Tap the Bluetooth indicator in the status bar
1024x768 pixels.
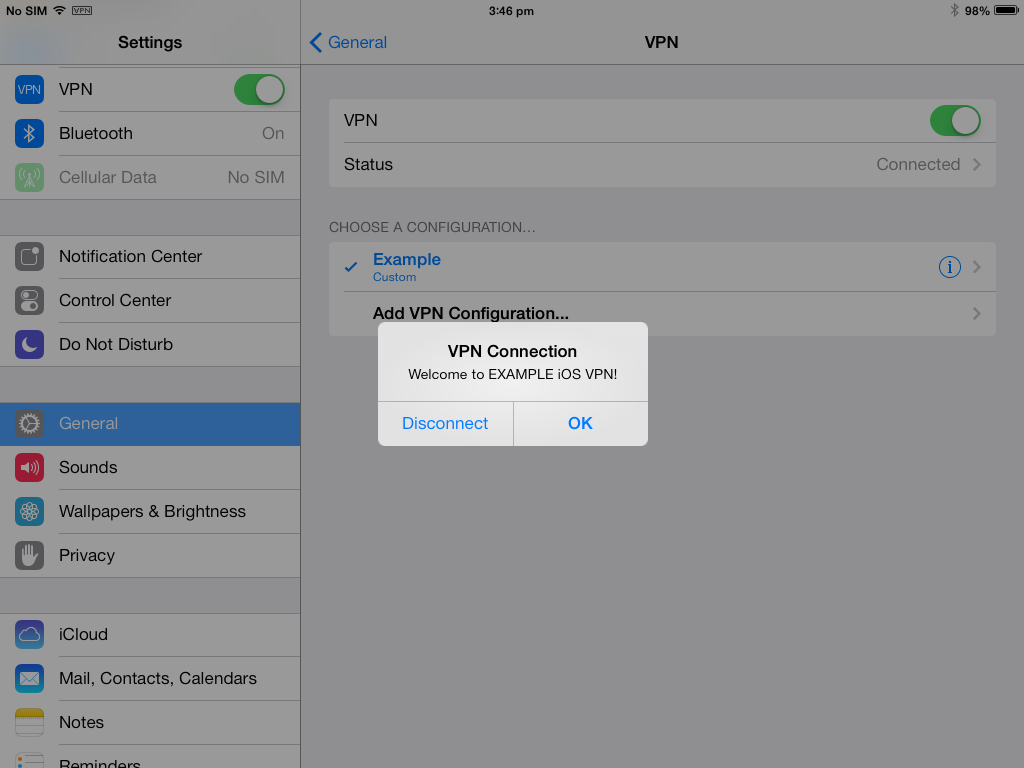(954, 10)
